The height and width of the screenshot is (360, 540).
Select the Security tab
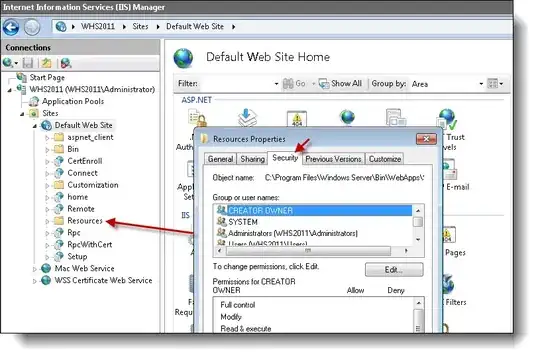point(285,158)
